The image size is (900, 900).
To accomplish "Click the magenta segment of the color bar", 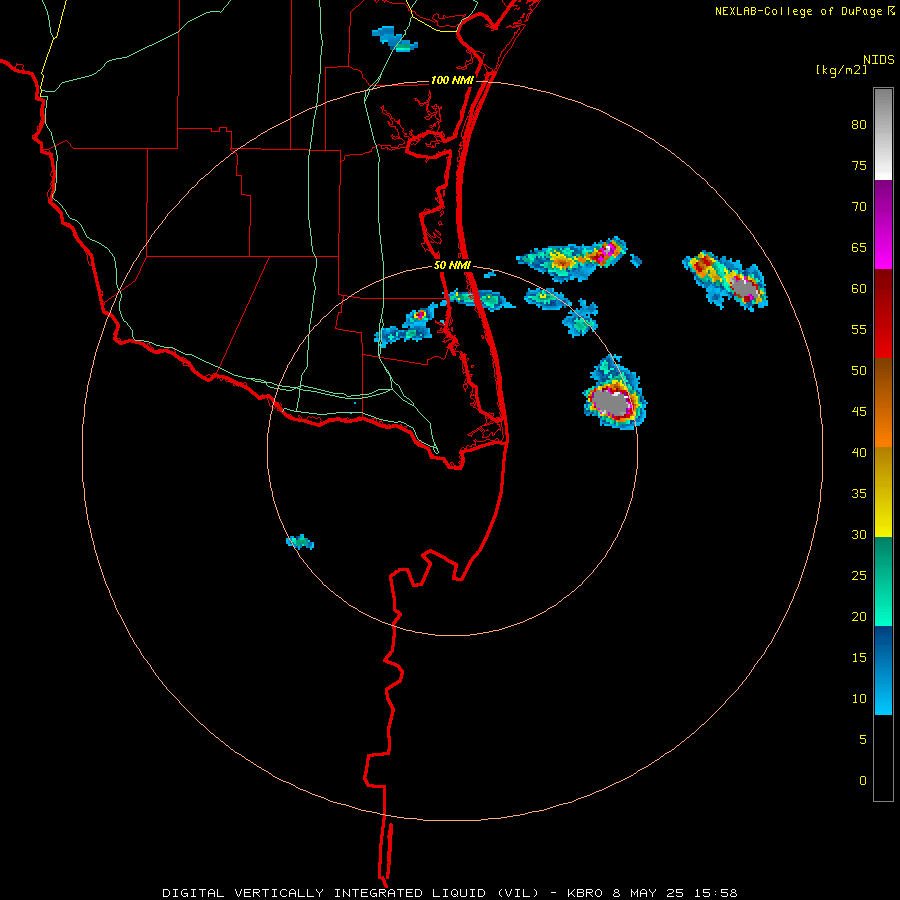I will pyautogui.click(x=883, y=225).
